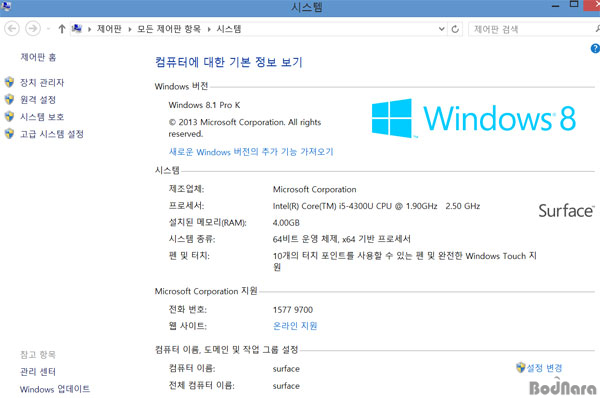Click the 2013 Microsoft Corporation copyright text
The height and width of the screenshot is (398, 600).
pyautogui.click(x=245, y=128)
